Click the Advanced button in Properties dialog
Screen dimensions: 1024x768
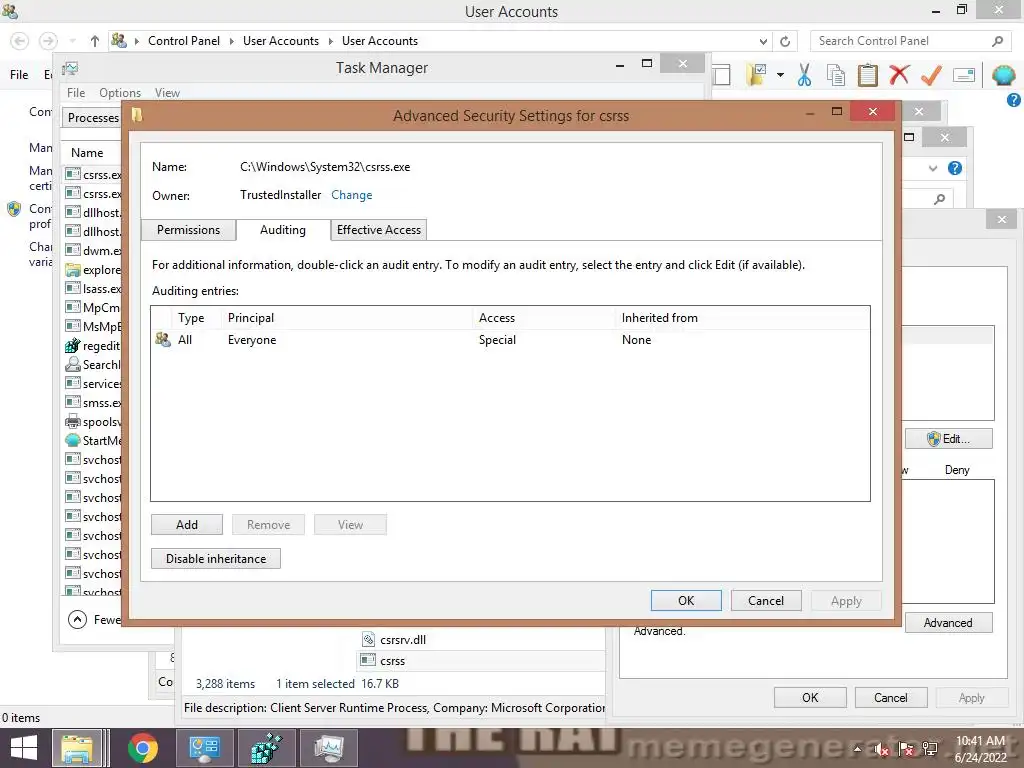click(x=948, y=623)
